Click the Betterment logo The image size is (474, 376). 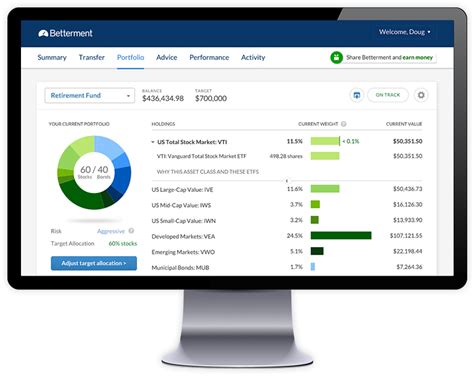click(65, 33)
